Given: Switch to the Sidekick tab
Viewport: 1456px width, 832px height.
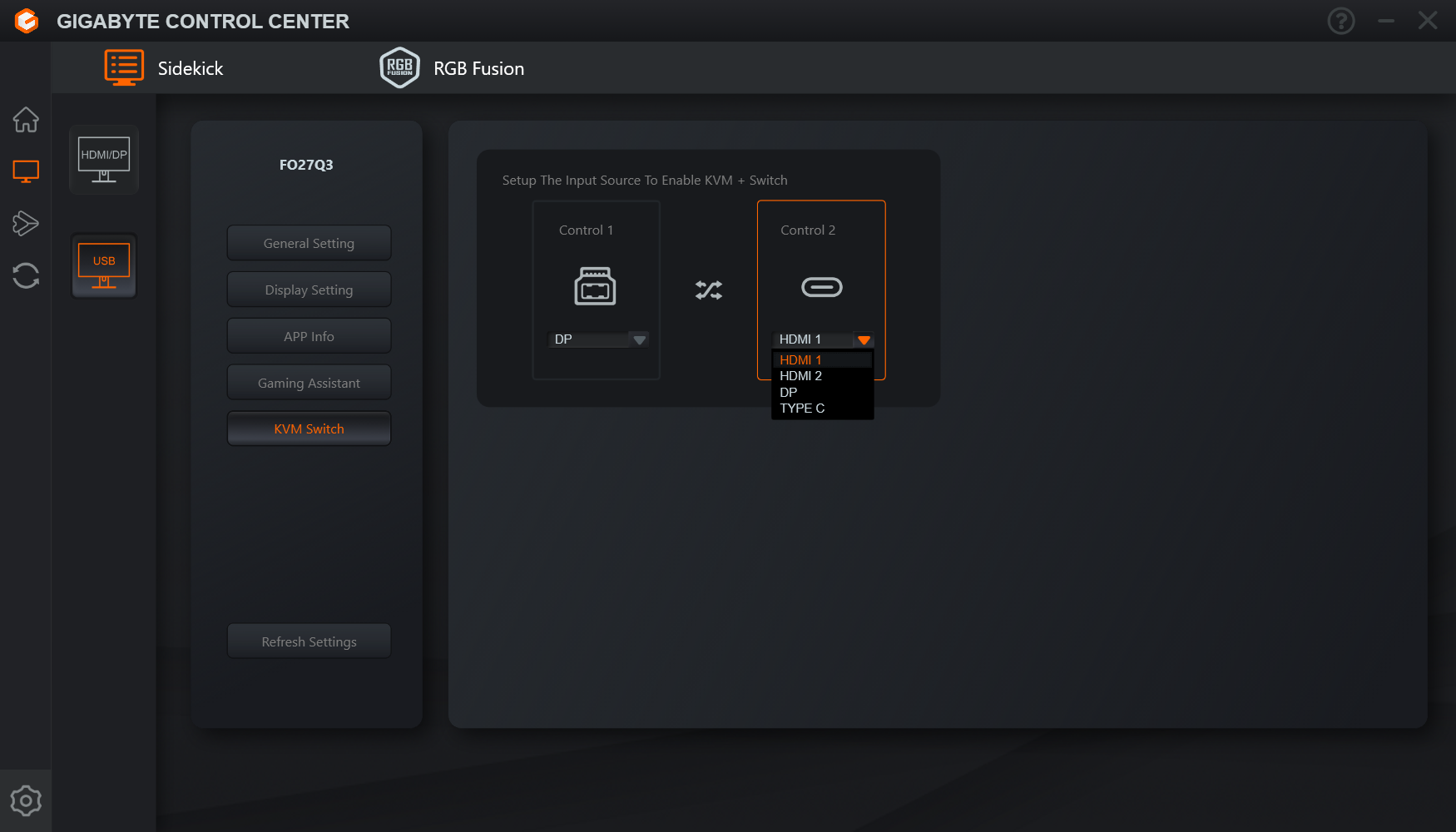Looking at the screenshot, I should [164, 68].
